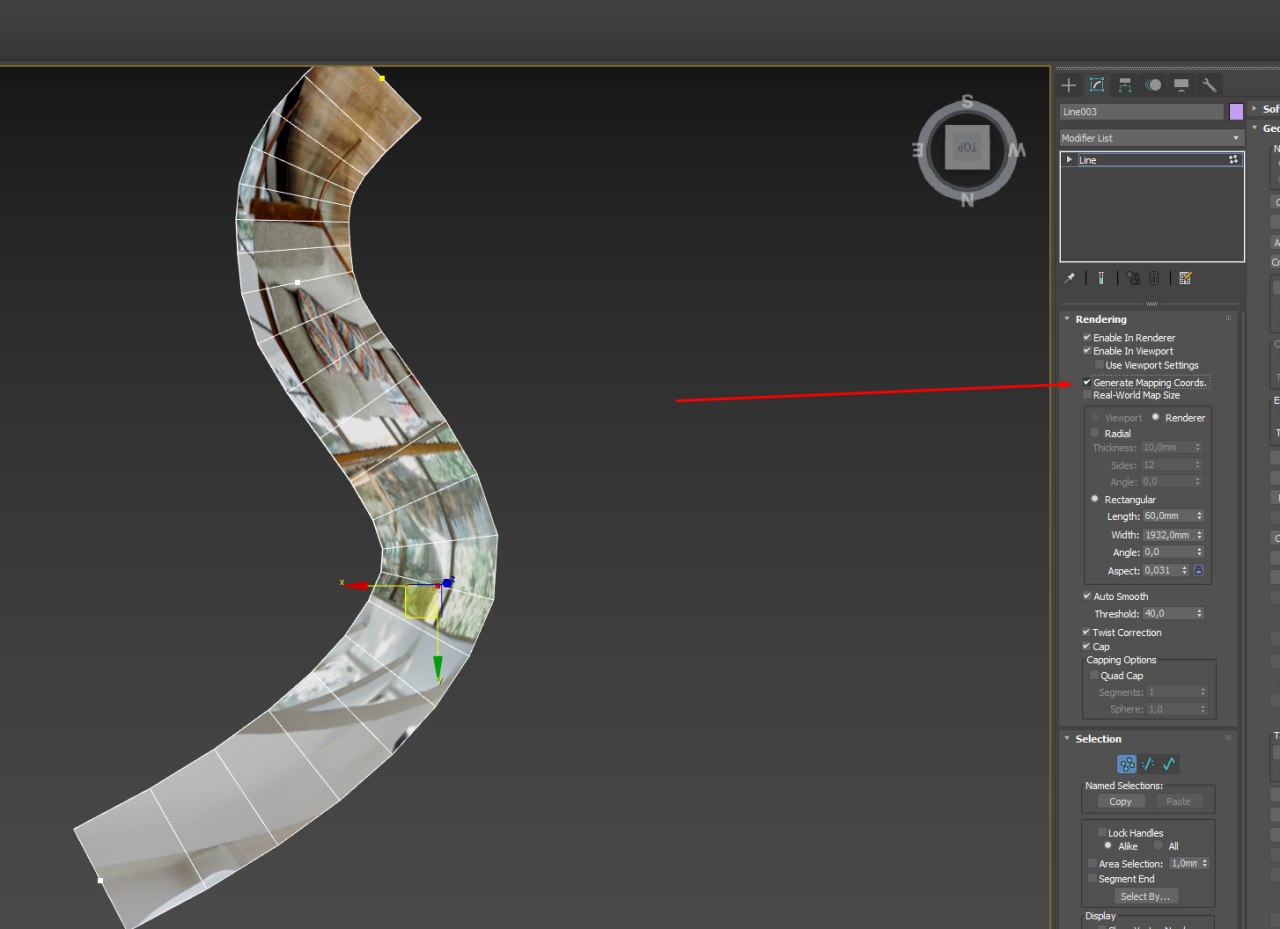Image resolution: width=1280 pixels, height=929 pixels.
Task: Click the W compass letter on ViewCube ring
Action: (1017, 151)
